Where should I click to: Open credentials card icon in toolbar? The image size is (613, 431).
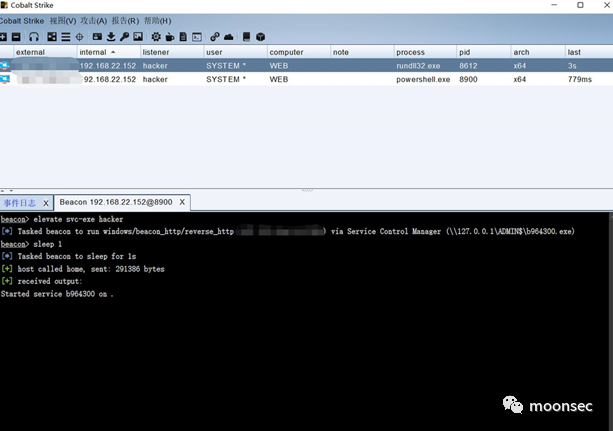click(x=97, y=37)
